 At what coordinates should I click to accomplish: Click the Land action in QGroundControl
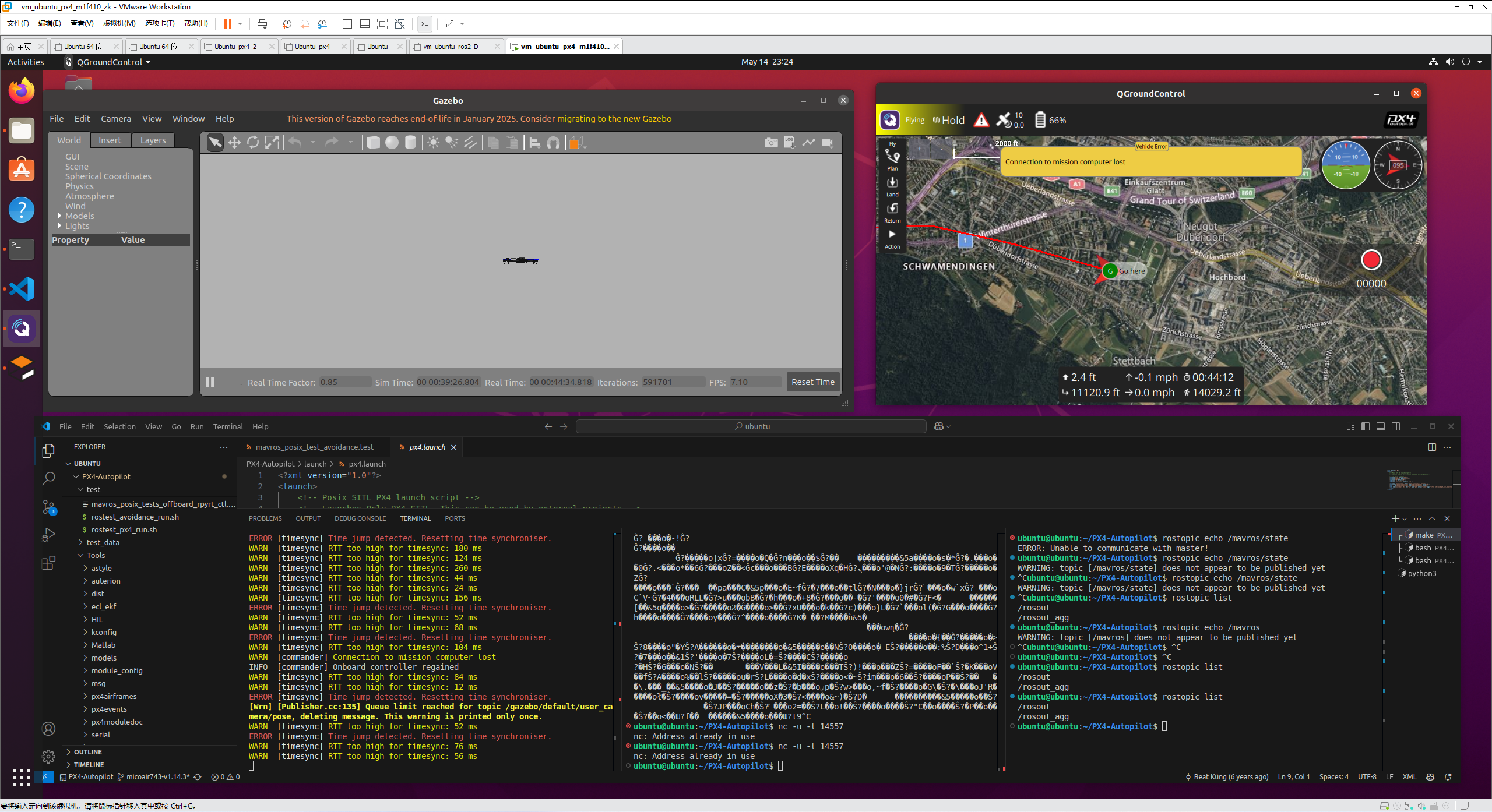coord(892,186)
